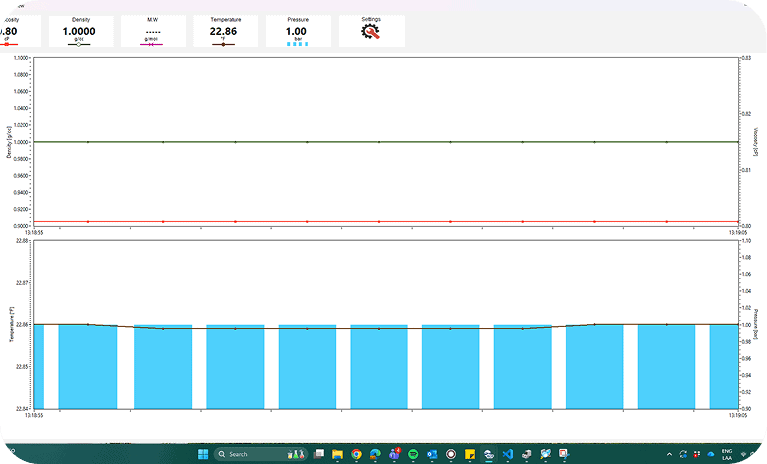Viewport: 767px width, 464px height.
Task: Open Microsoft Teams in the taskbar
Action: click(395, 454)
